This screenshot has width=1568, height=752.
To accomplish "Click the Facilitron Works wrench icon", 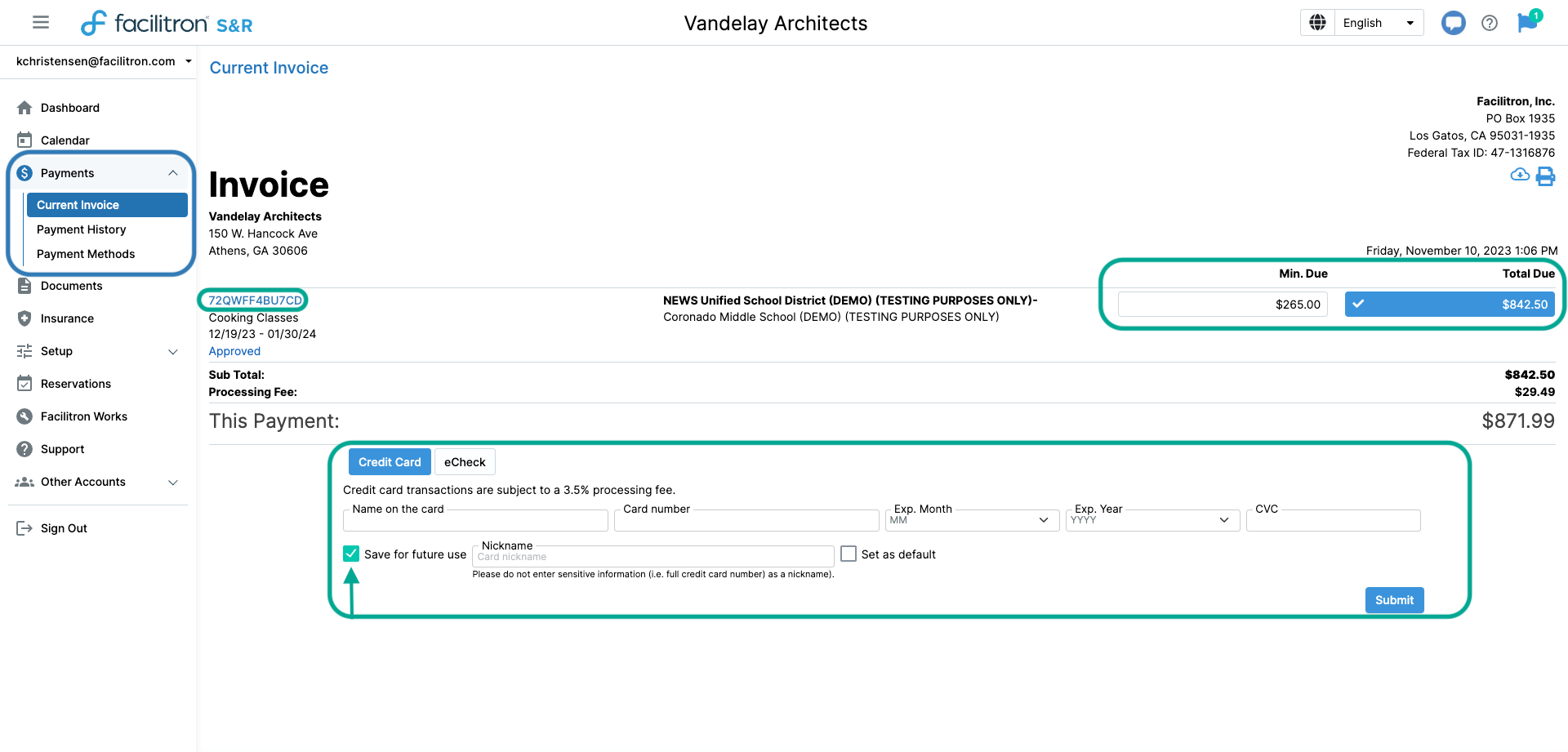I will pyautogui.click(x=24, y=416).
